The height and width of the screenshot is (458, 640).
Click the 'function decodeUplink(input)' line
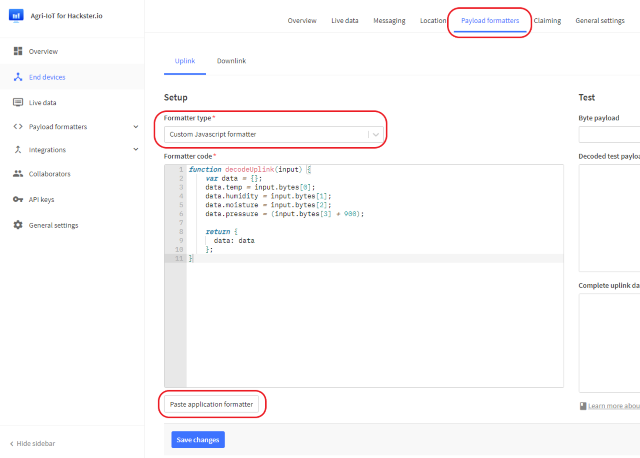click(250, 169)
